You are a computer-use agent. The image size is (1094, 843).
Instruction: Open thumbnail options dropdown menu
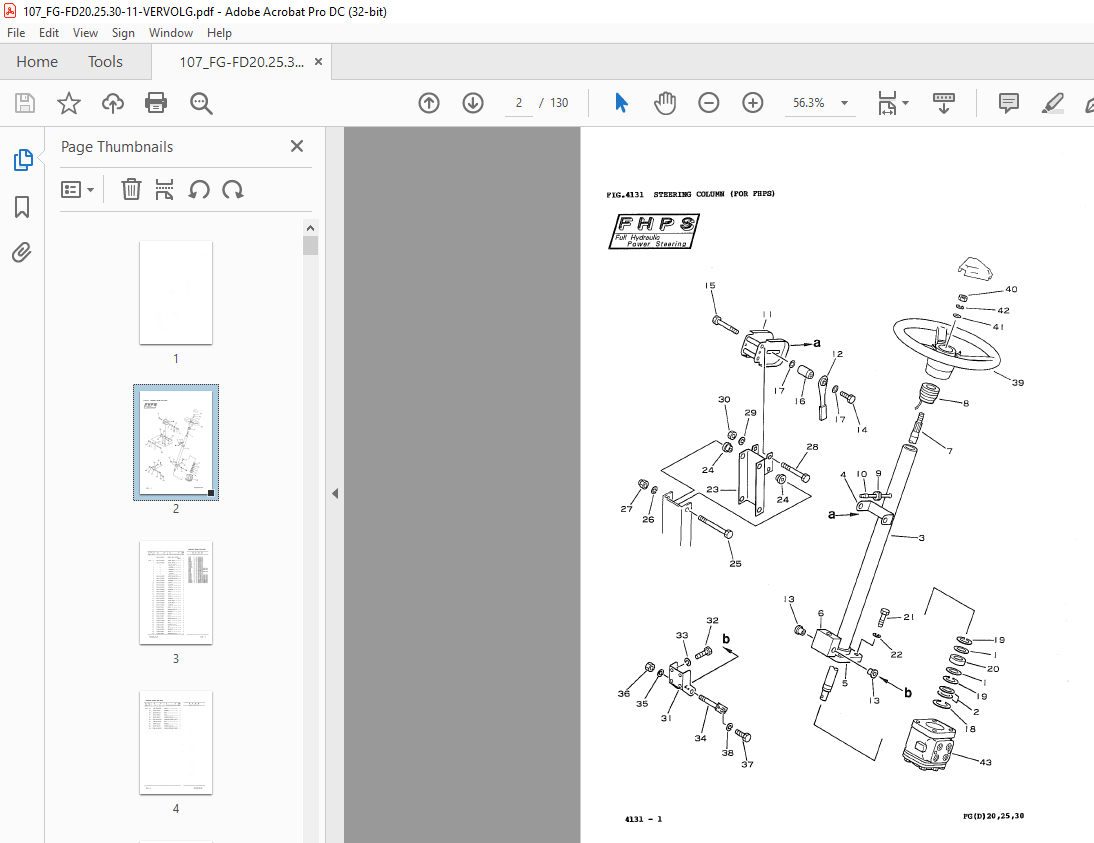[x=77, y=189]
